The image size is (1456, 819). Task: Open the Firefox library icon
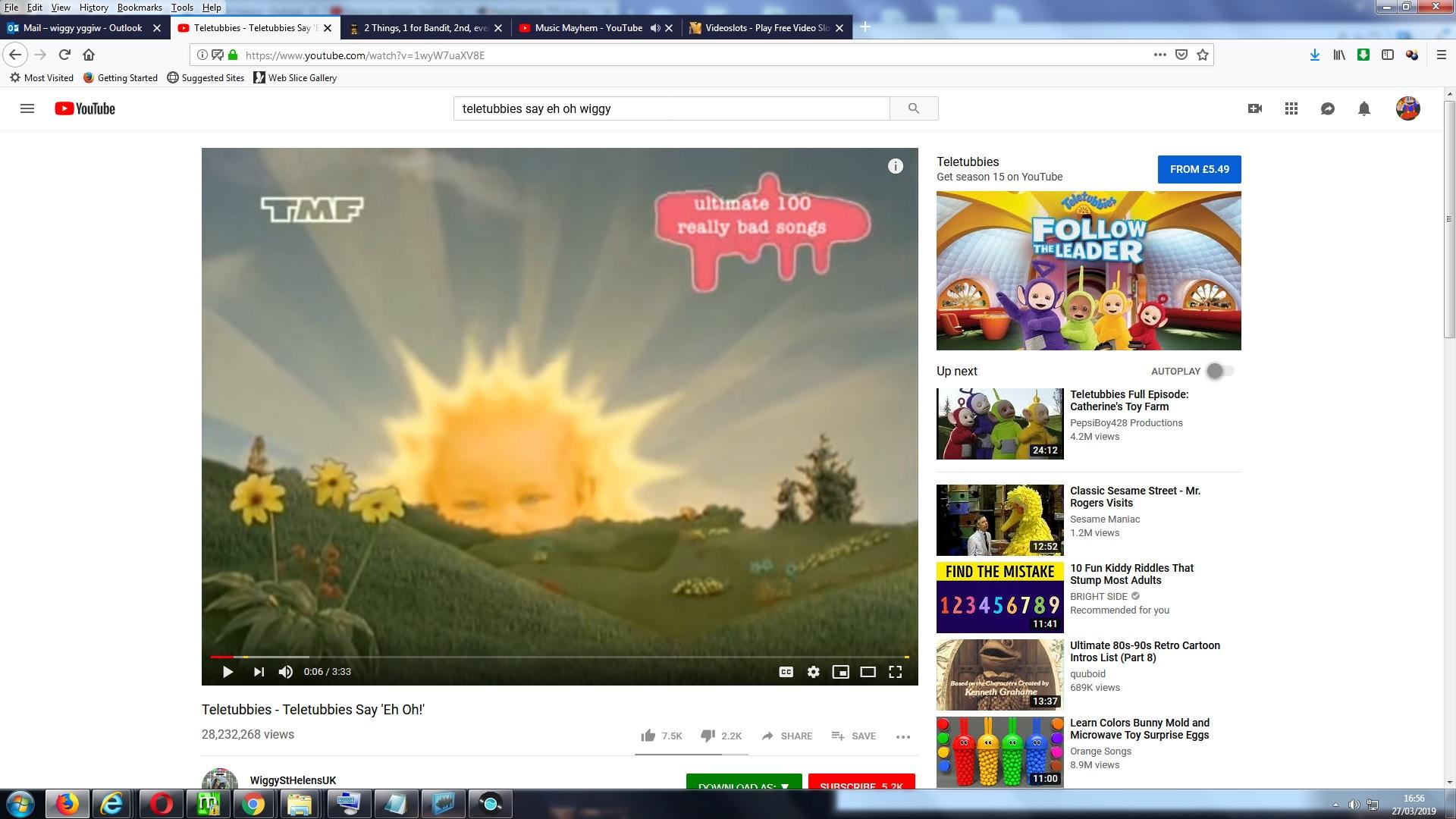point(1339,55)
